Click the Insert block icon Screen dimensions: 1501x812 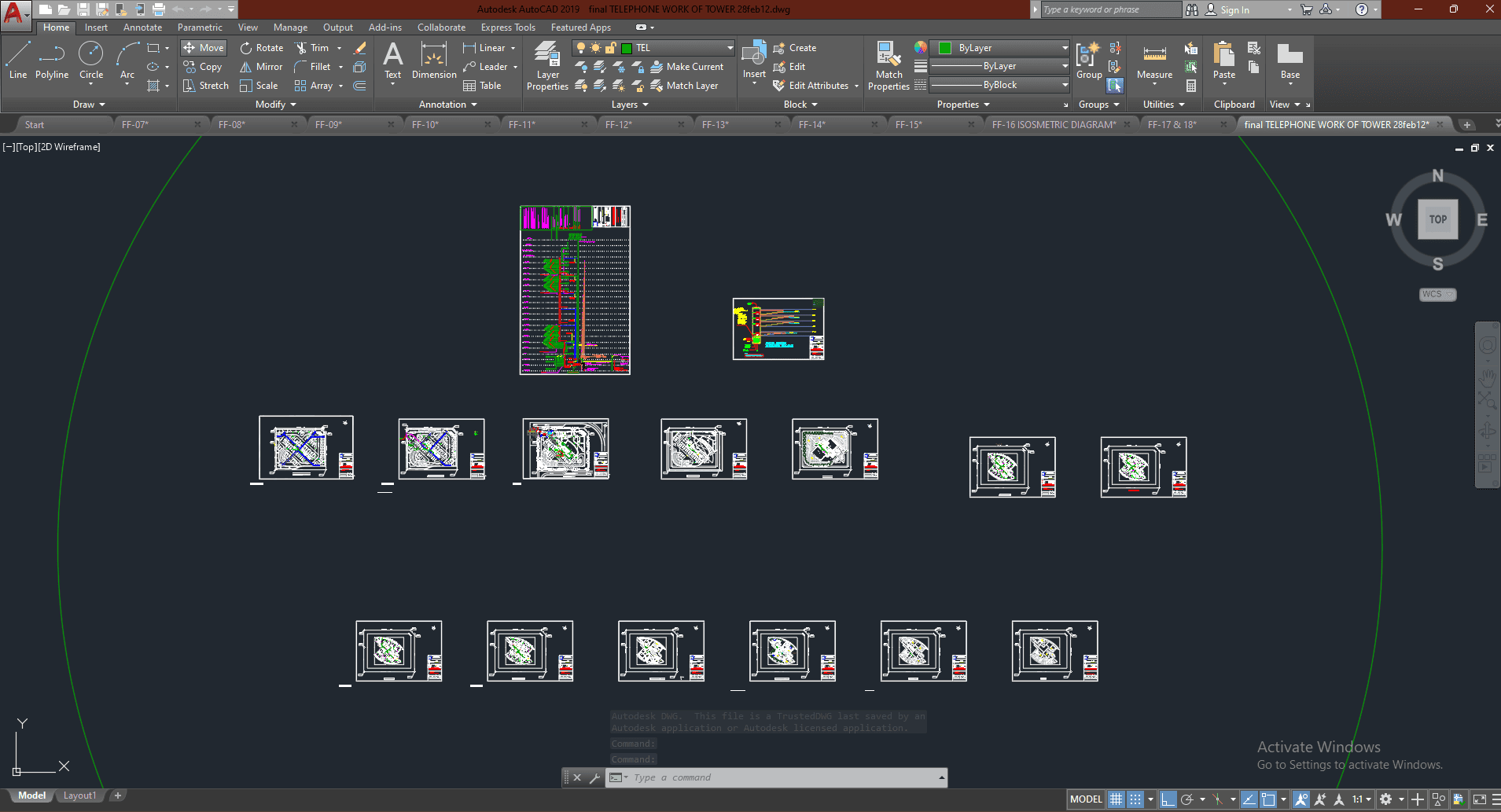click(754, 55)
